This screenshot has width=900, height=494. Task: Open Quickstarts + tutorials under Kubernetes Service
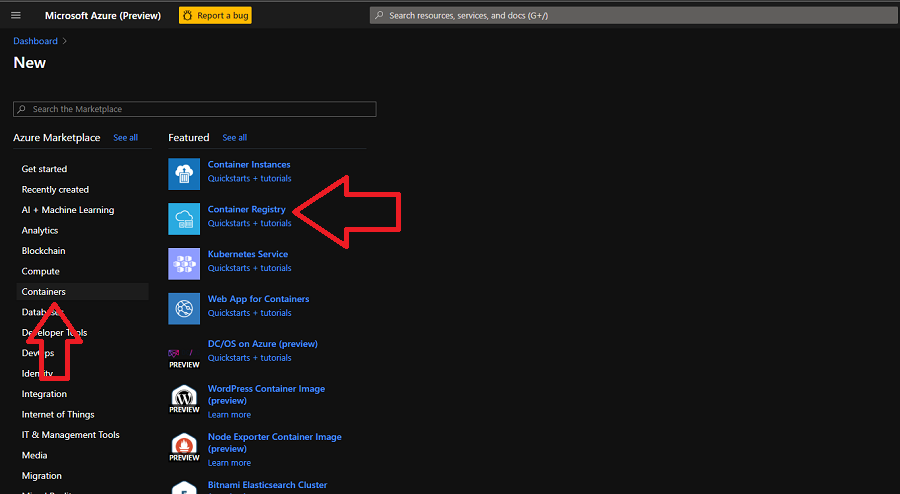(249, 268)
